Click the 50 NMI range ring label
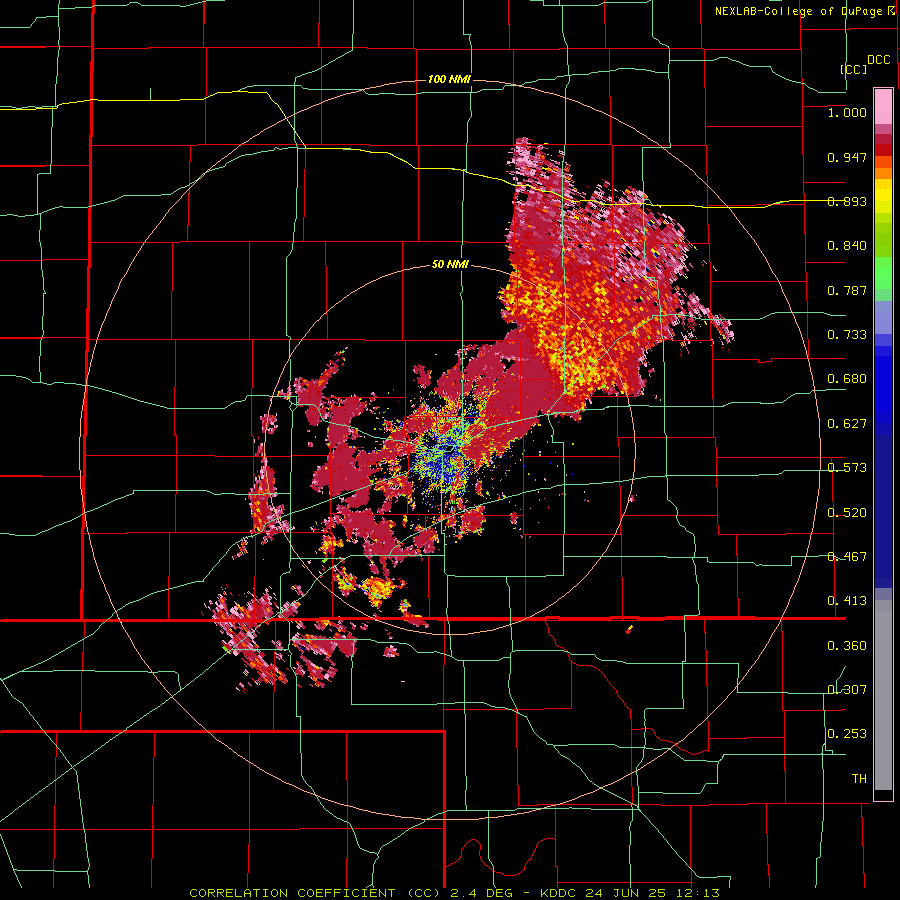 pos(450,265)
